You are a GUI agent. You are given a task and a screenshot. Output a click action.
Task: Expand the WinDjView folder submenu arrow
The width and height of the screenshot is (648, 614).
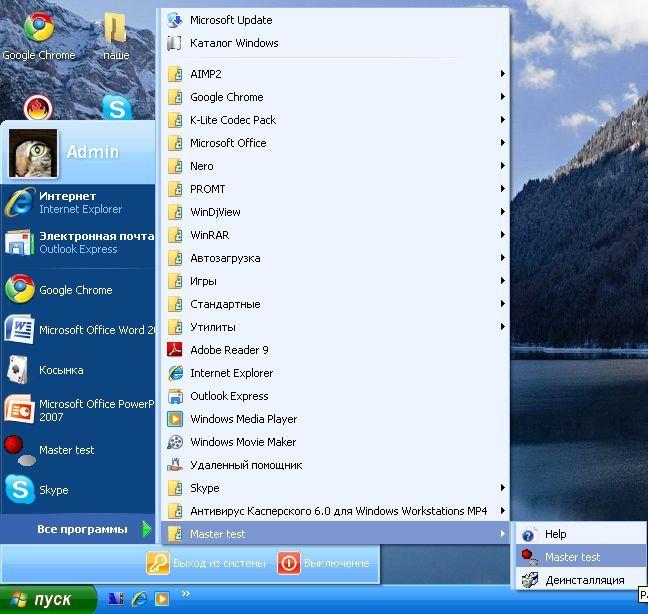[503, 212]
